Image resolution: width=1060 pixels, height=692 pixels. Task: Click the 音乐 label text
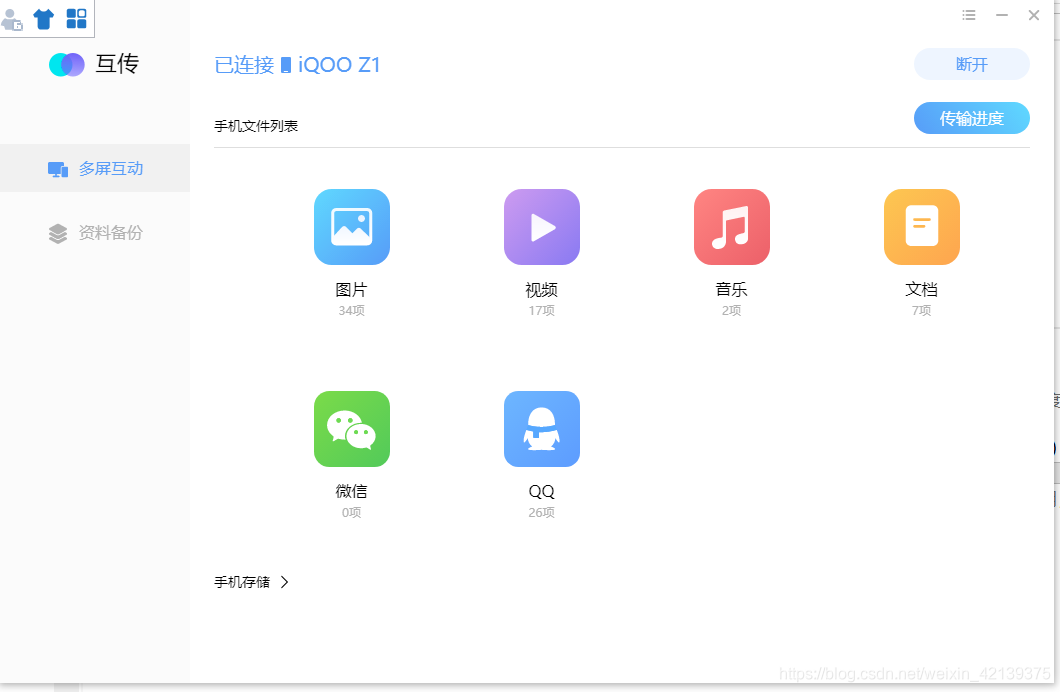731,290
